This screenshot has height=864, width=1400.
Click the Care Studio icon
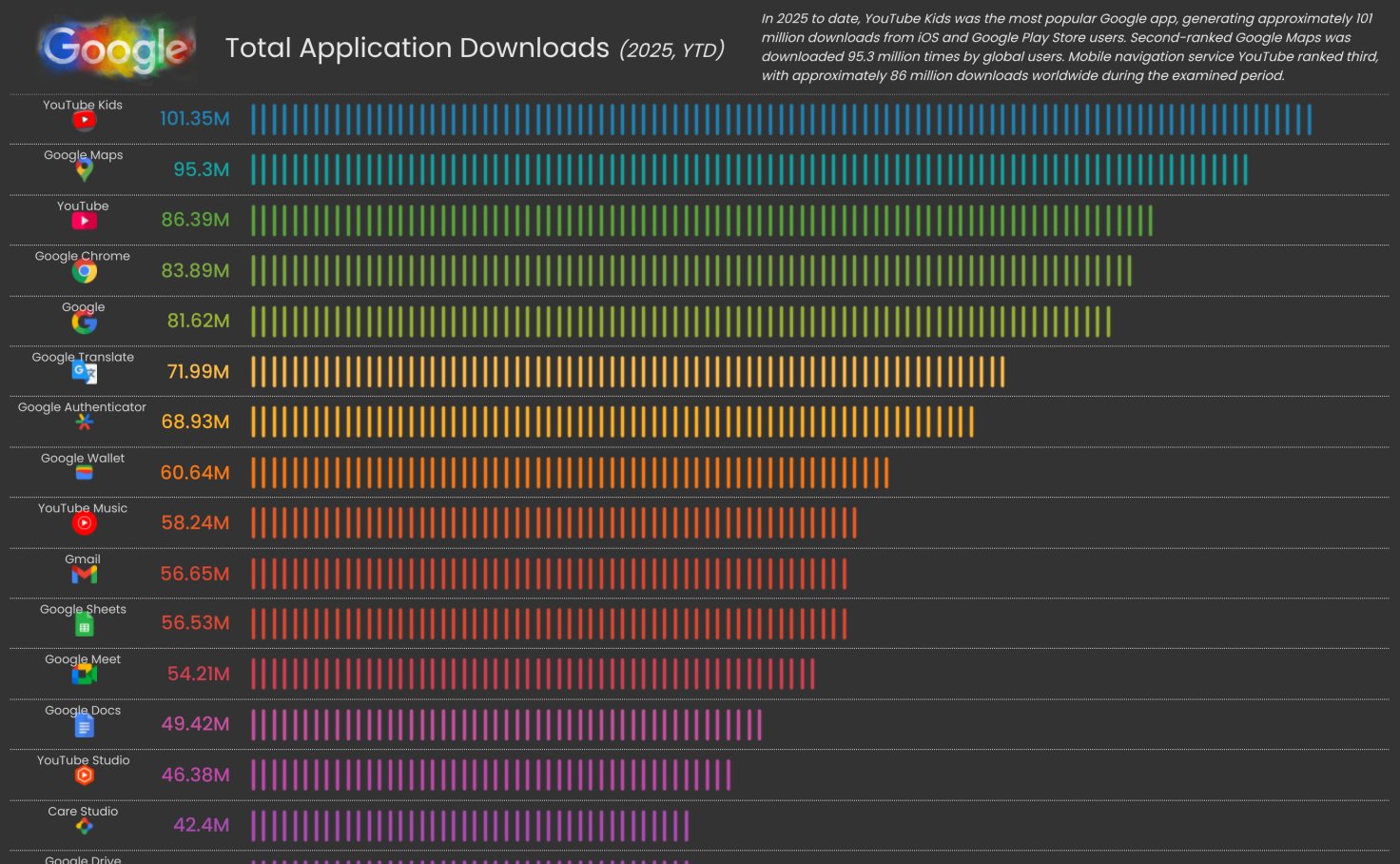click(84, 827)
